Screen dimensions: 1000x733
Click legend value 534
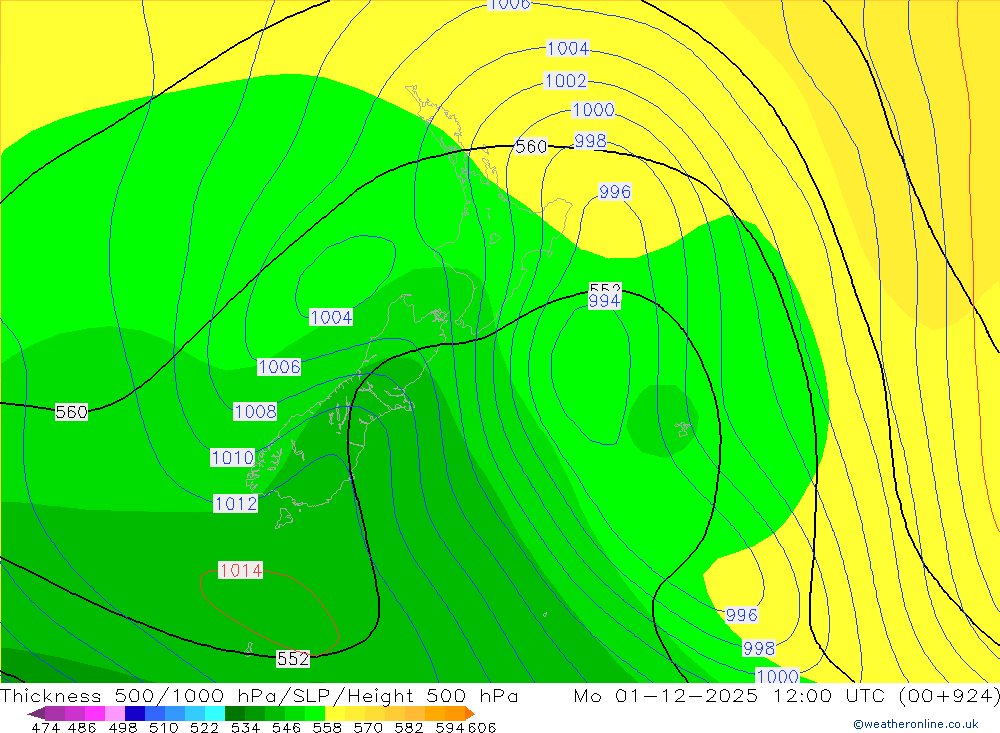coord(245,727)
